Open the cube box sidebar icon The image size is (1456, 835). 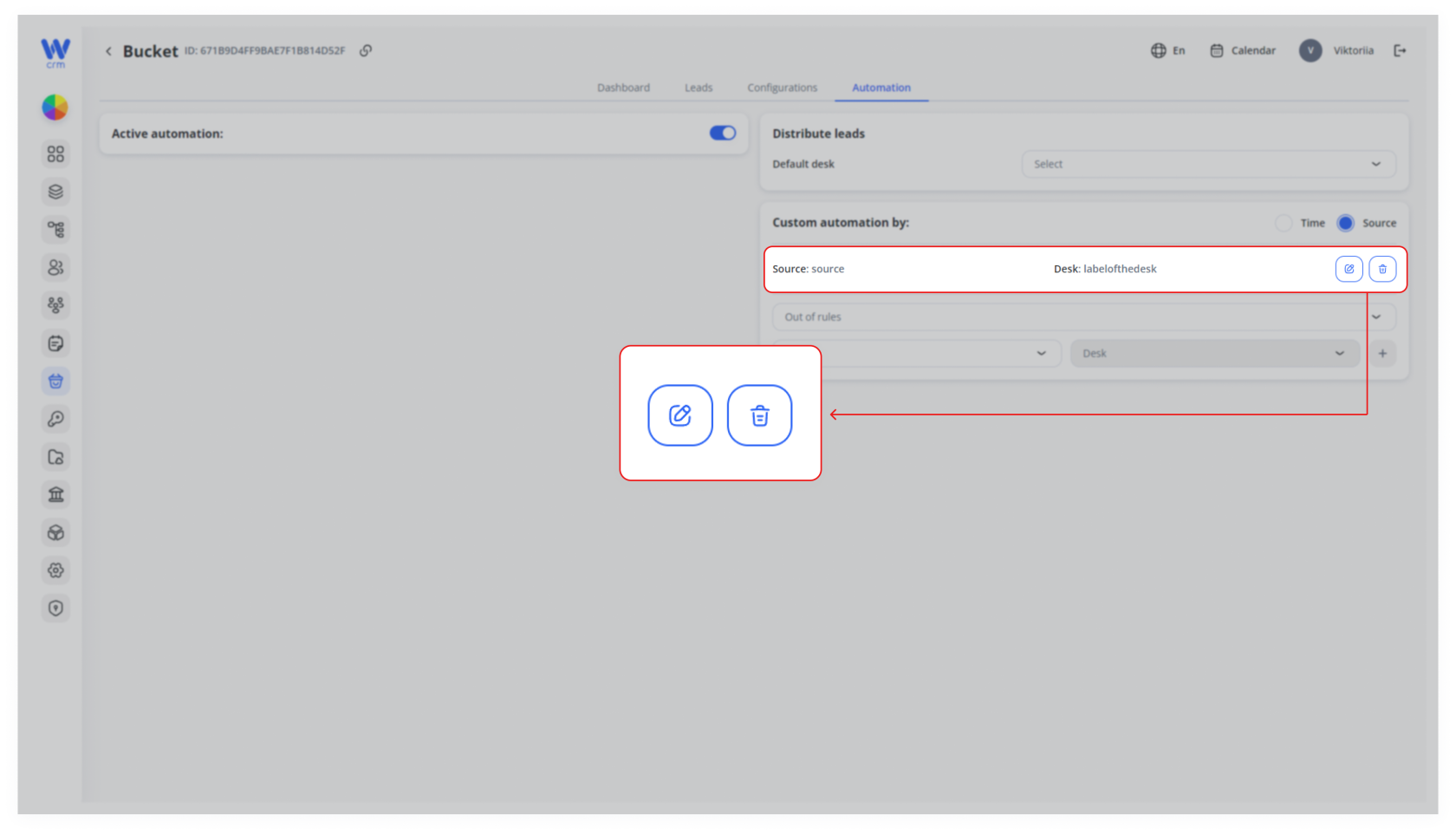pos(55,532)
